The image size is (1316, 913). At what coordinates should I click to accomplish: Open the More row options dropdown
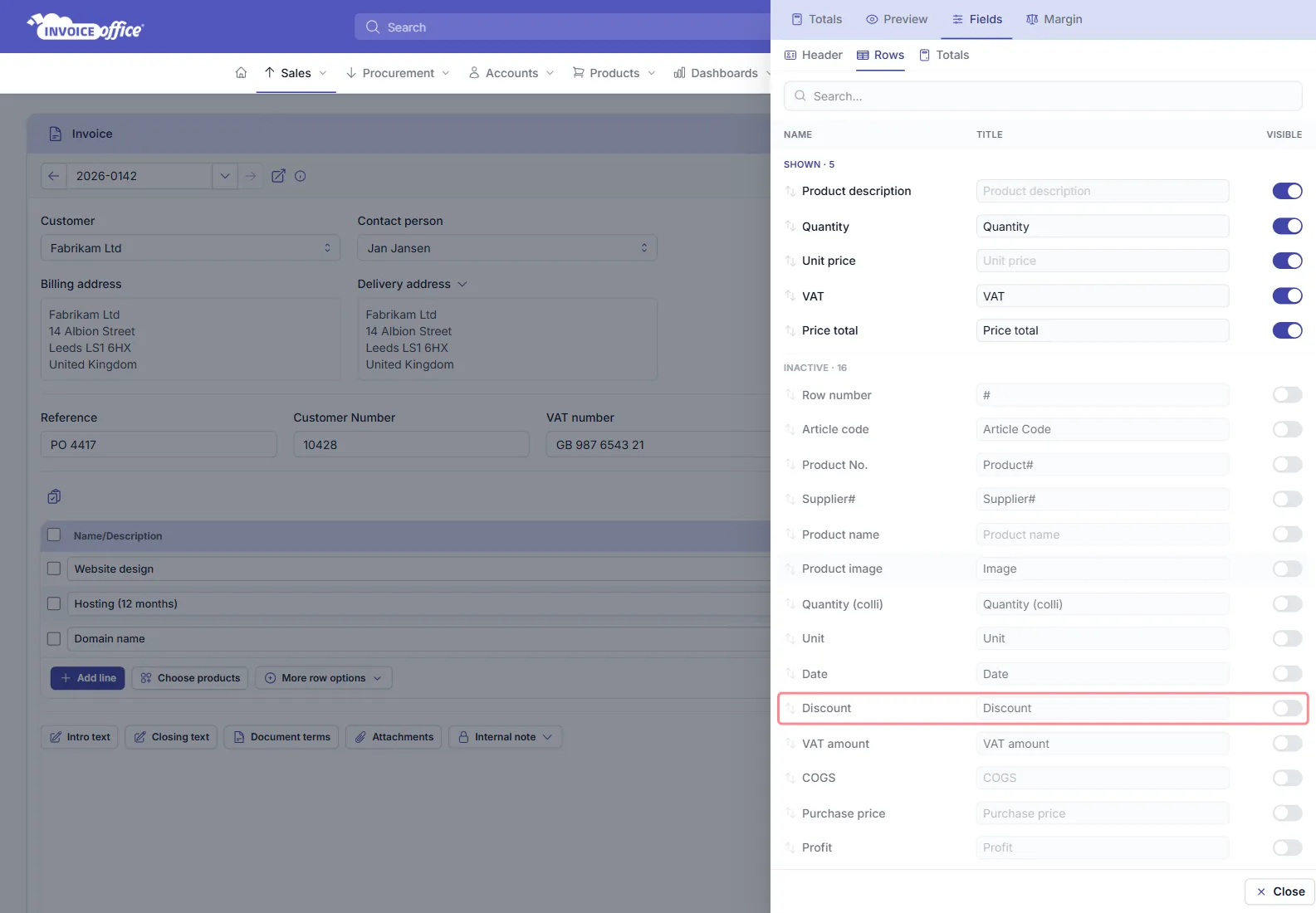[x=324, y=678]
